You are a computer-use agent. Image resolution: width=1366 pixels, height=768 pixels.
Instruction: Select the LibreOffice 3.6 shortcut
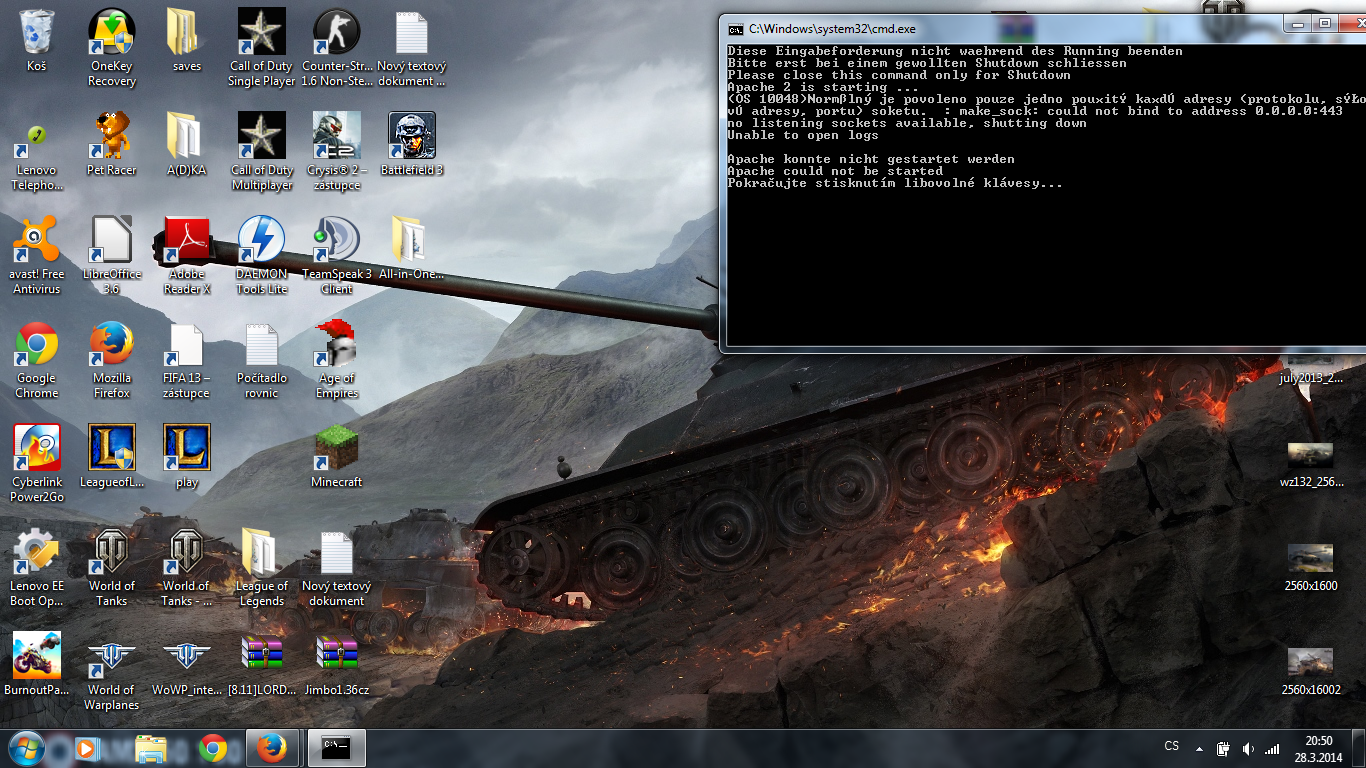(112, 256)
